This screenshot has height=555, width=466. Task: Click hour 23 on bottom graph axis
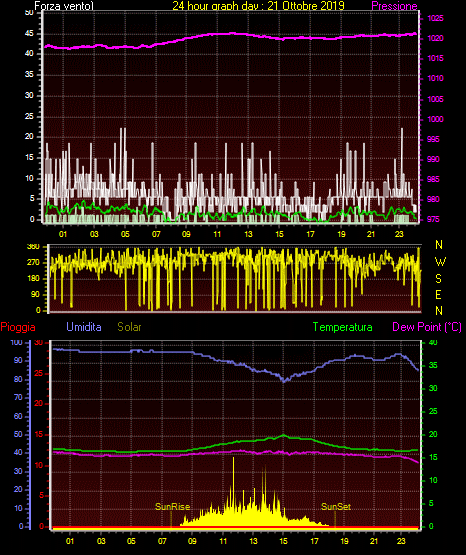pyautogui.click(x=401, y=541)
